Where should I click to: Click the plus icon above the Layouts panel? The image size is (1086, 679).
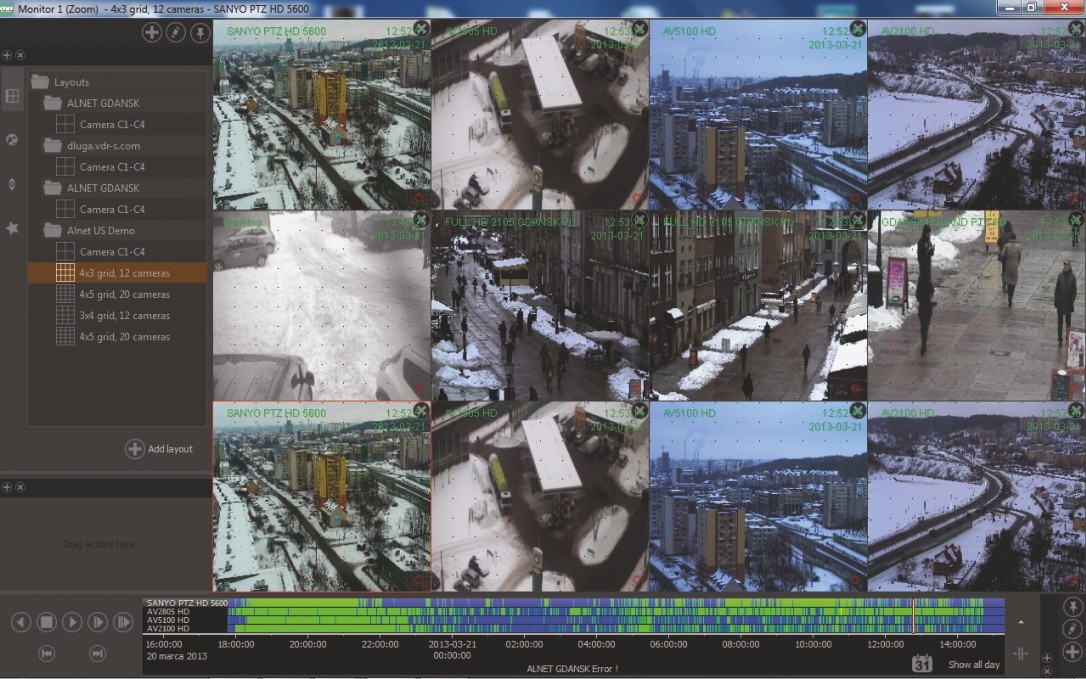(151, 33)
